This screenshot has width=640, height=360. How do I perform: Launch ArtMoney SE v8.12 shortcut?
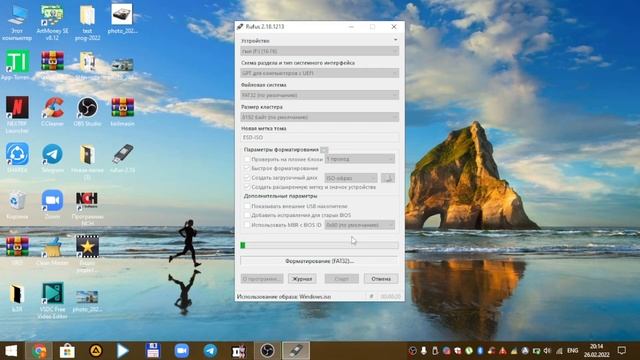point(52,22)
